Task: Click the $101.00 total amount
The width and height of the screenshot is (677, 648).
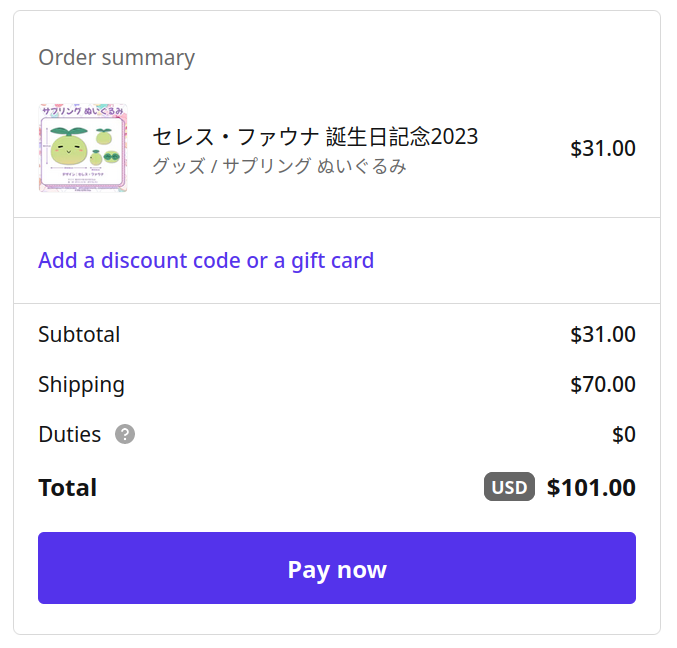Action: [591, 488]
